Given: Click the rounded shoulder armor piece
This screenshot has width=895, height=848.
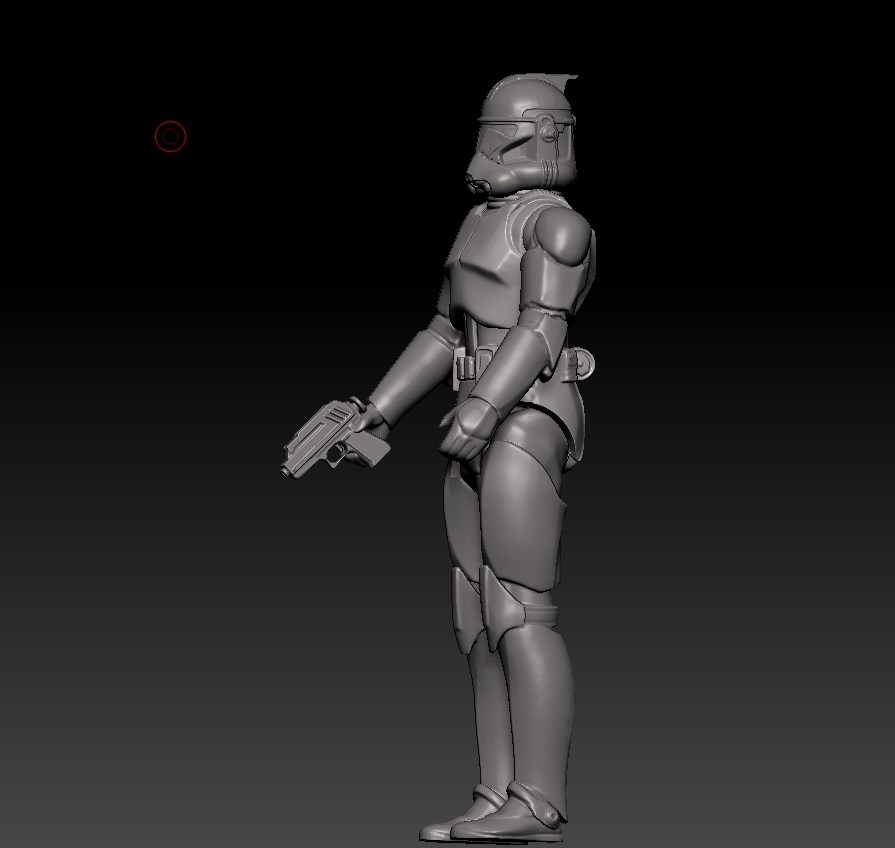Looking at the screenshot, I should 563,235.
